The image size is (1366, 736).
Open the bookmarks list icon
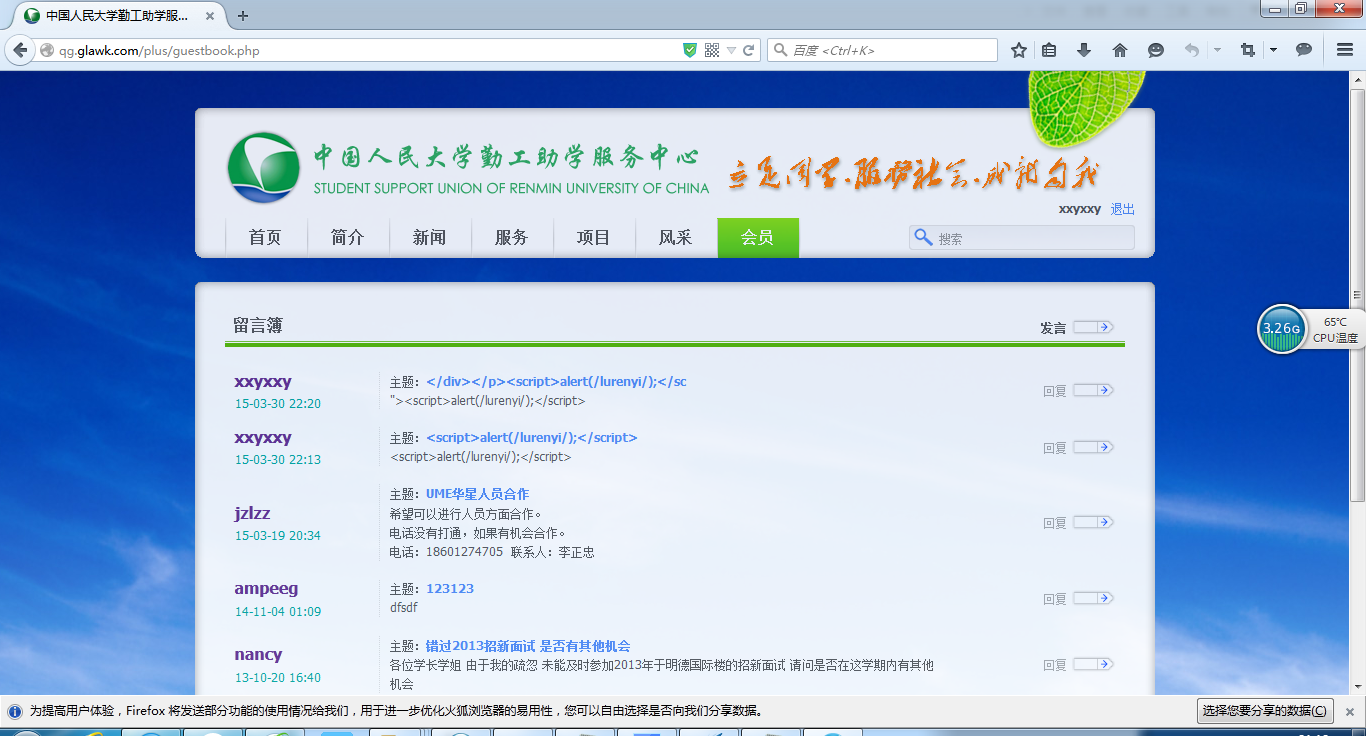point(1049,50)
